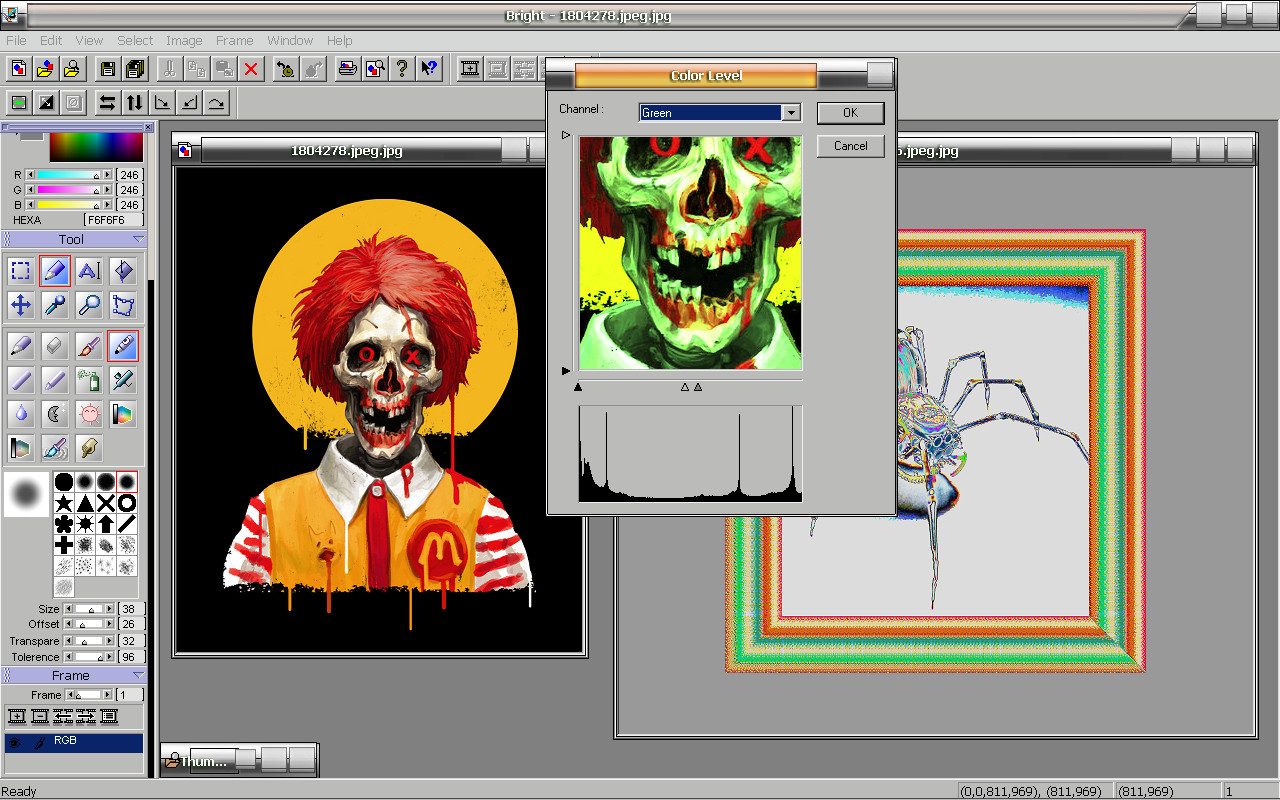Open the Window menu
Screen dimensions: 1280x800
pos(290,41)
